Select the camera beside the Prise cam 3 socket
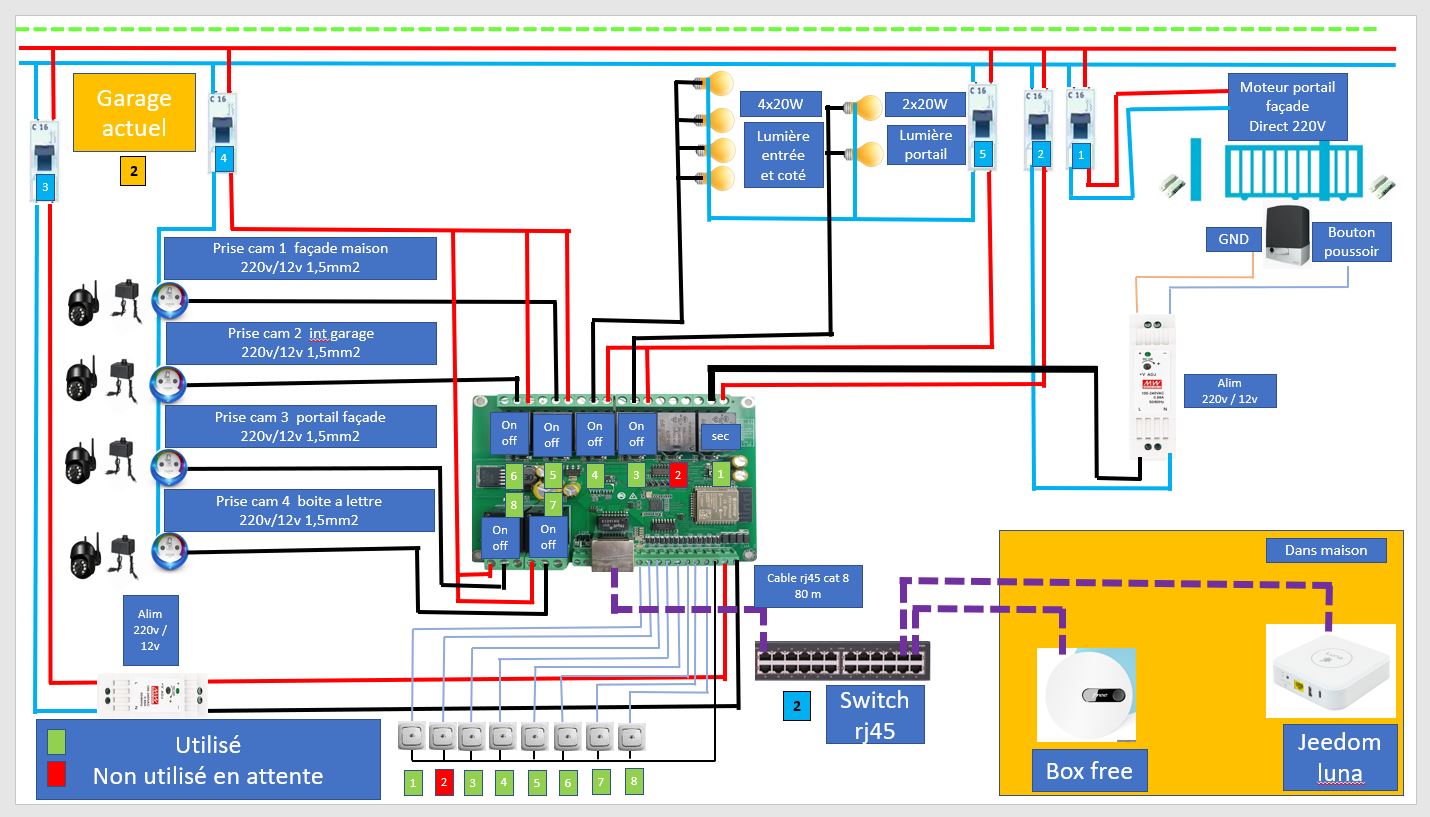Screen dimensions: 1430x817 tap(80, 461)
